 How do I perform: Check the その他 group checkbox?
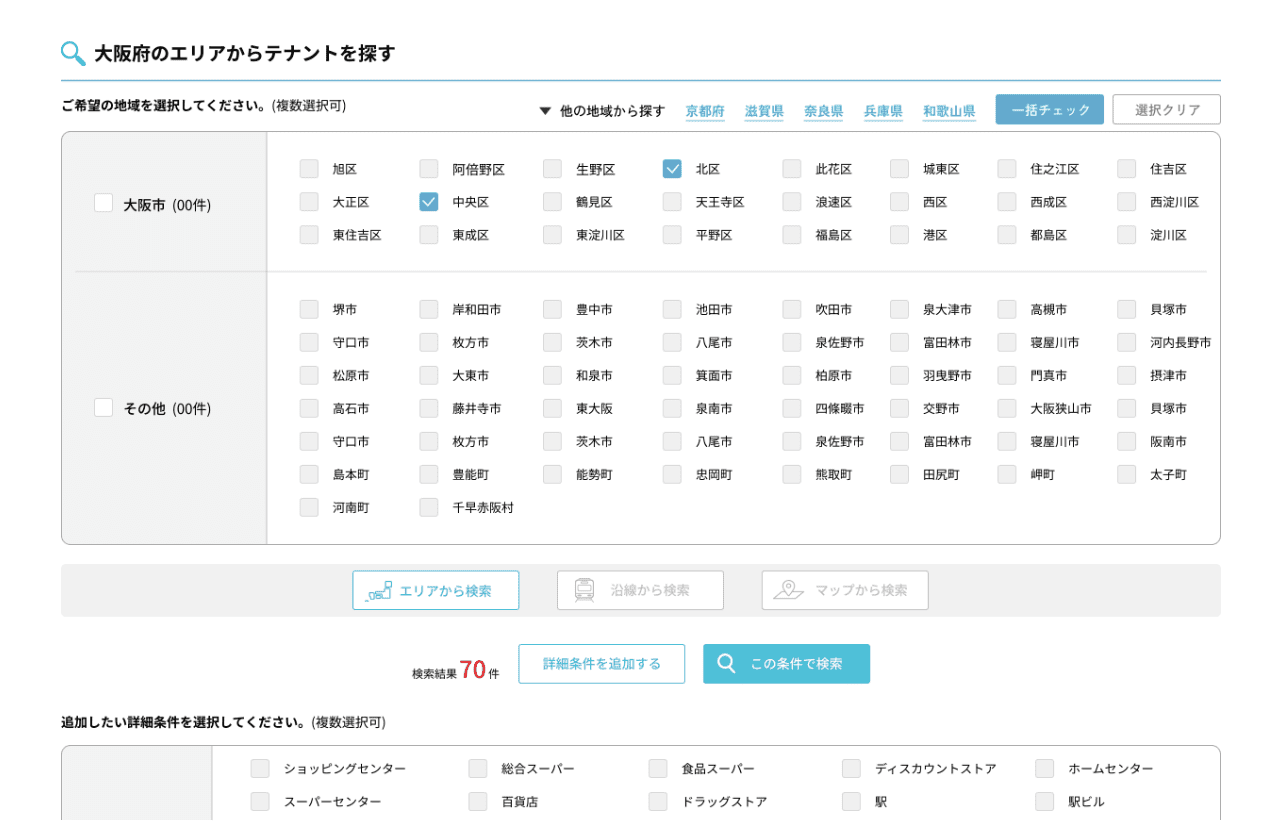pos(104,407)
